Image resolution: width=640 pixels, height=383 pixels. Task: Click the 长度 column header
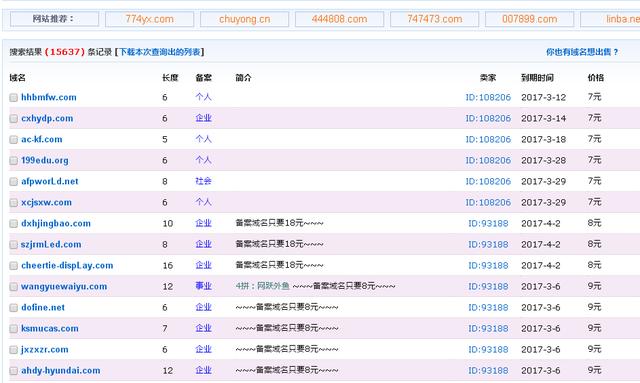coord(170,78)
